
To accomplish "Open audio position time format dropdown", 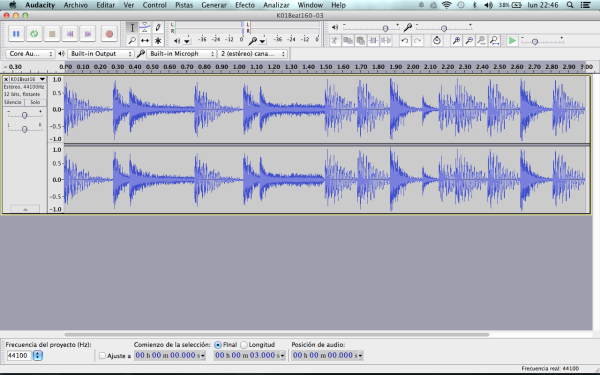I will pos(360,356).
